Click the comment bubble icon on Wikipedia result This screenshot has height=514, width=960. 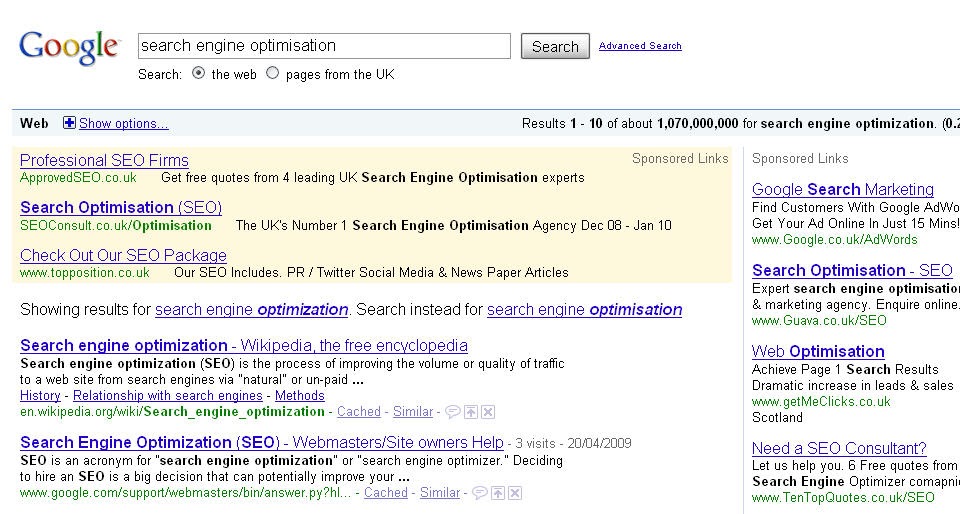(452, 412)
